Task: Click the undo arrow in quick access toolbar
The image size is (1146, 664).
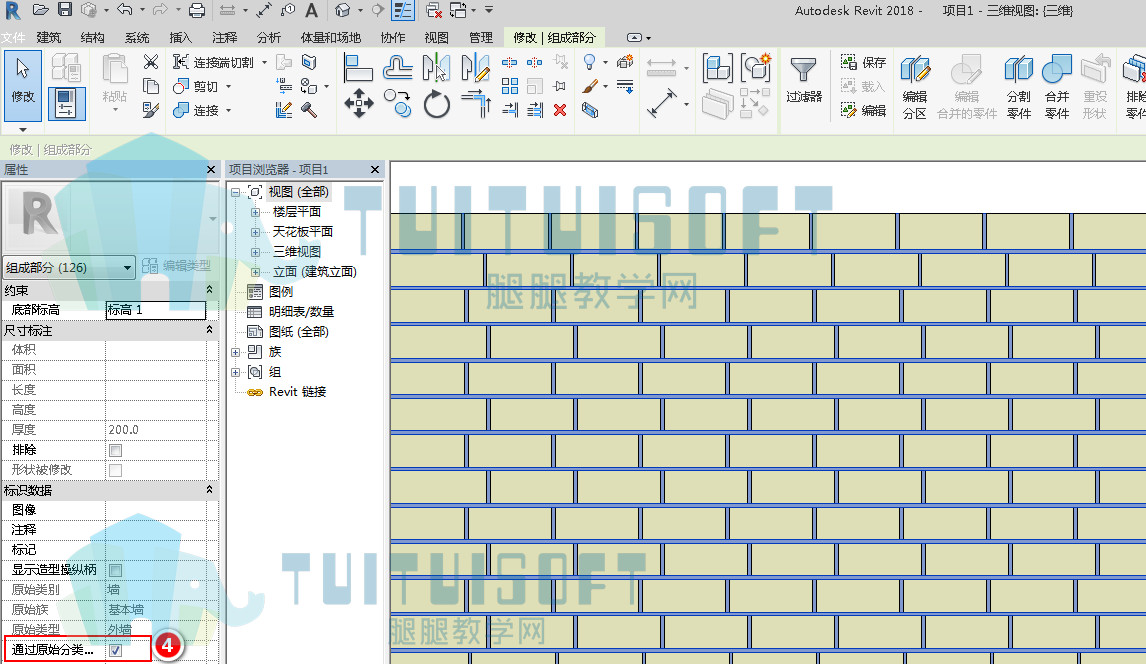Action: click(x=124, y=9)
